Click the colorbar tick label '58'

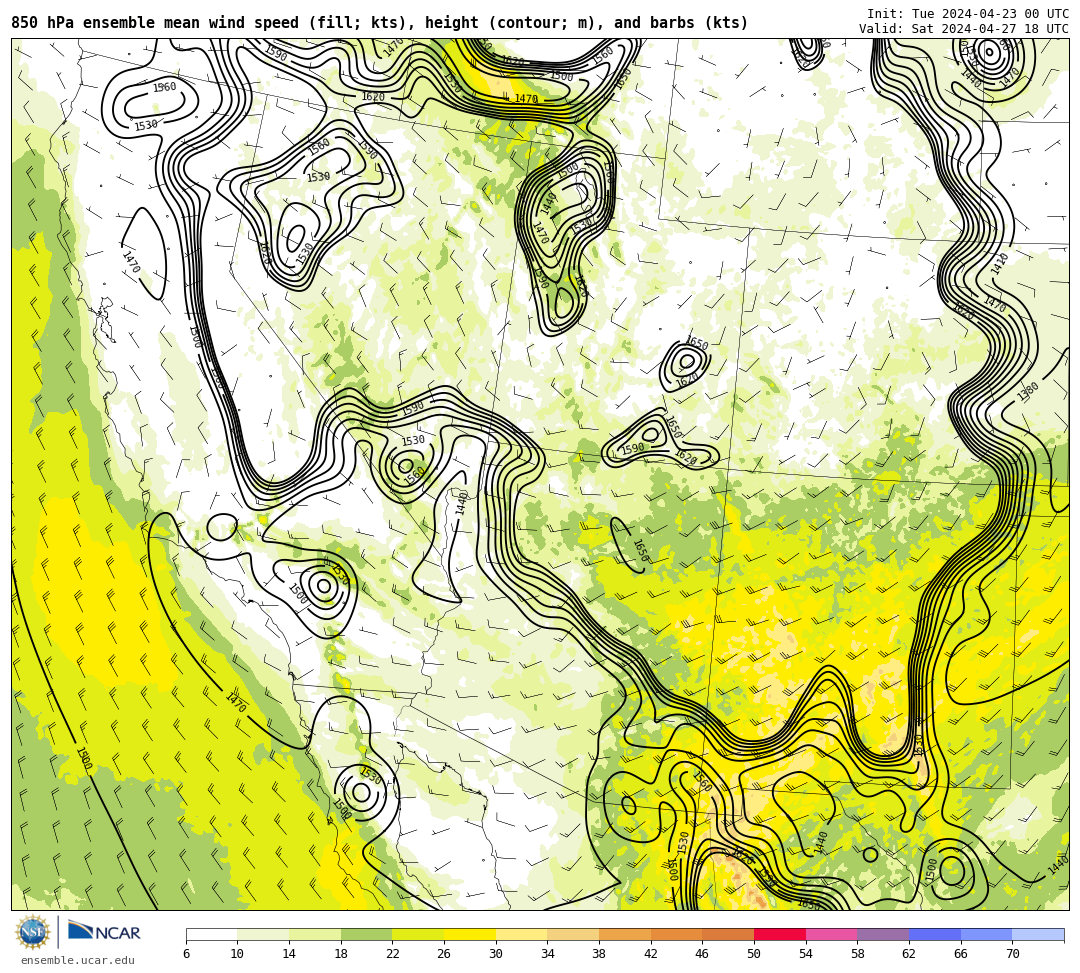pyautogui.click(x=857, y=954)
